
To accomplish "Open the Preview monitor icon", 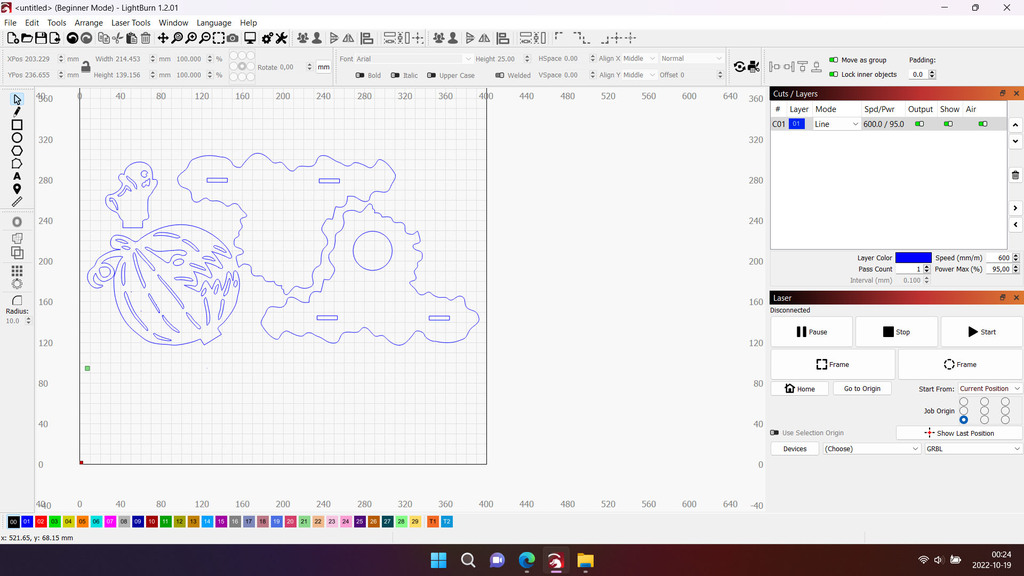I will pyautogui.click(x=250, y=38).
